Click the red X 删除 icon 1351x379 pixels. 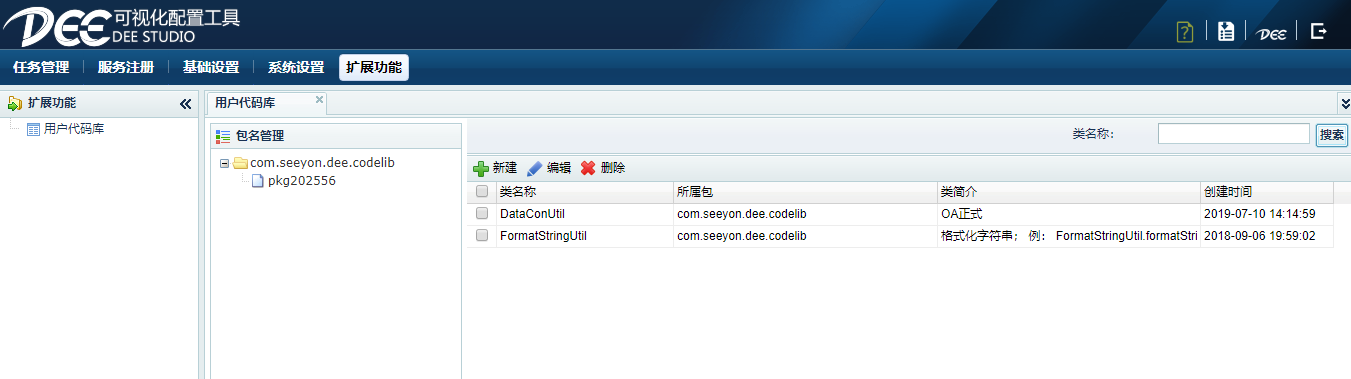click(588, 168)
